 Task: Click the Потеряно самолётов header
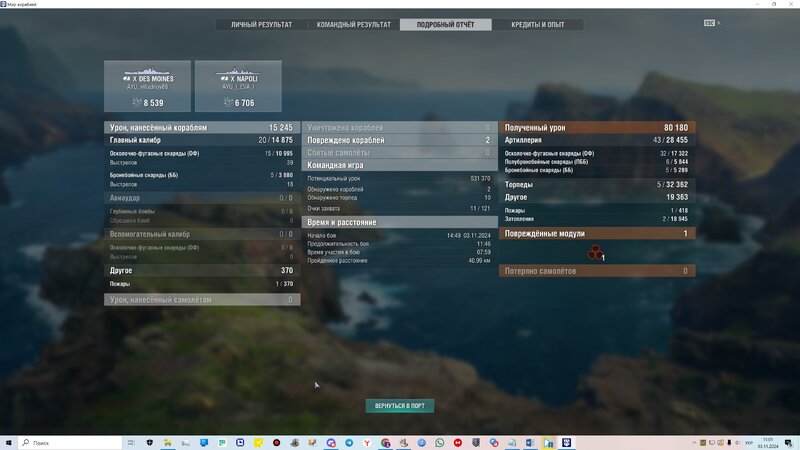coord(597,271)
